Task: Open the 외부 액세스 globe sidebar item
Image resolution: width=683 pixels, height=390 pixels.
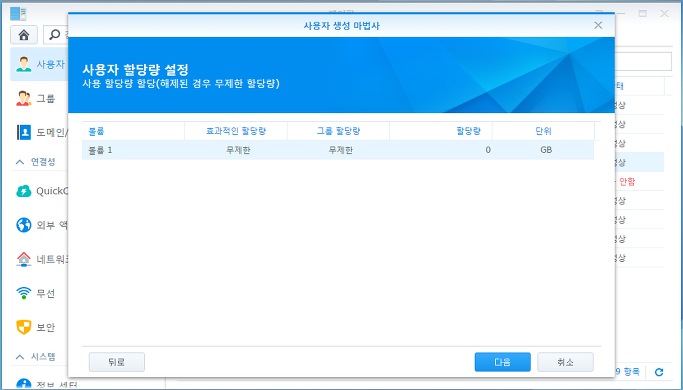Action: click(x=39, y=225)
